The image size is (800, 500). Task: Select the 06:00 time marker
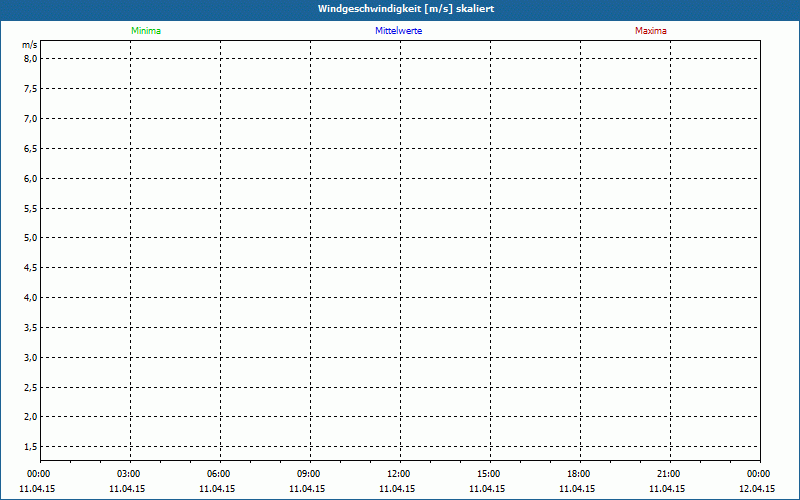219,474
